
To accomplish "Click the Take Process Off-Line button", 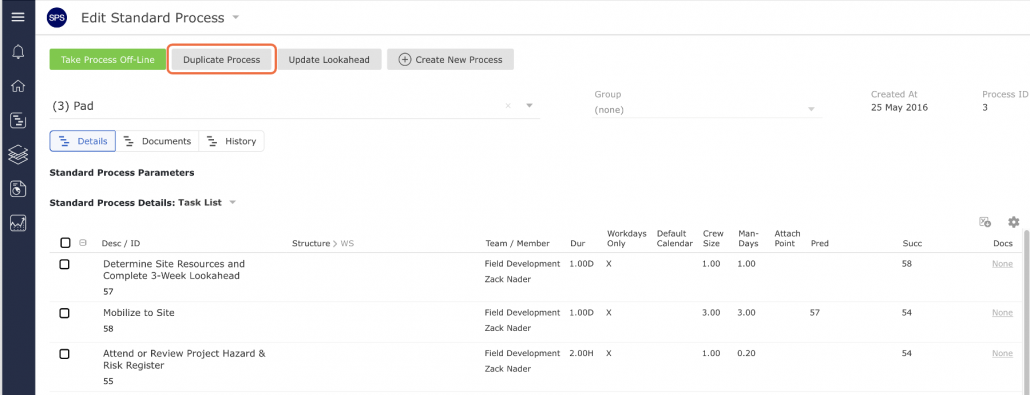I will point(108,59).
